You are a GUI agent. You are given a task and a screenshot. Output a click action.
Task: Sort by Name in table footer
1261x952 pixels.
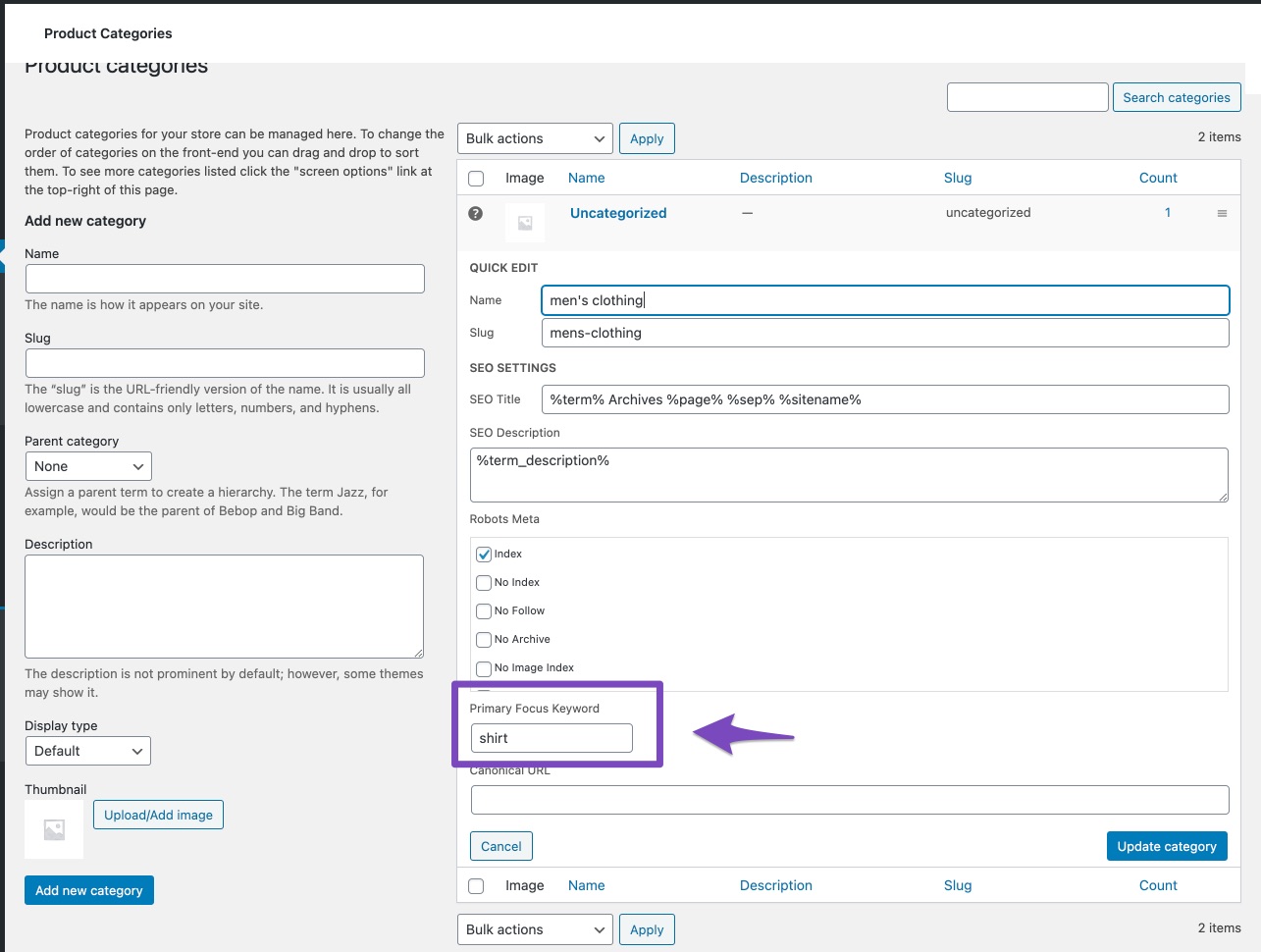587,885
